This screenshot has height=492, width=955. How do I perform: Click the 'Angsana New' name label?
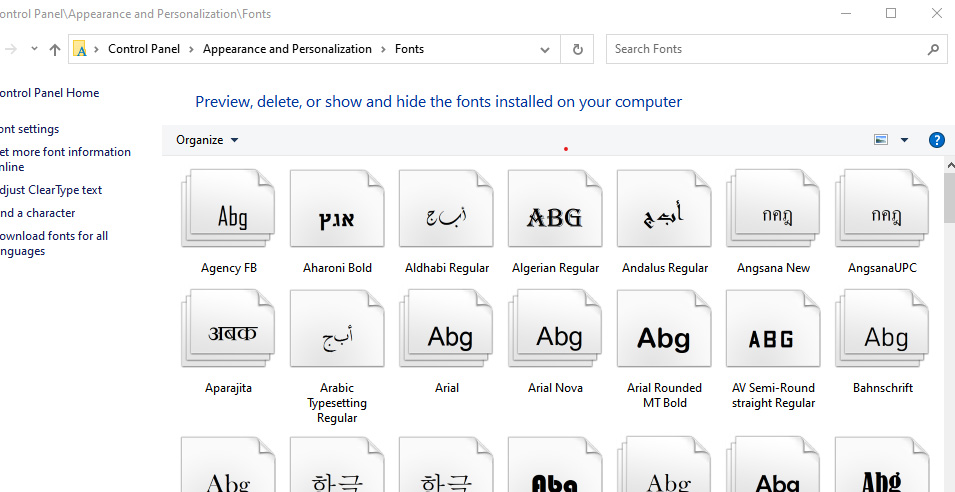[773, 268]
